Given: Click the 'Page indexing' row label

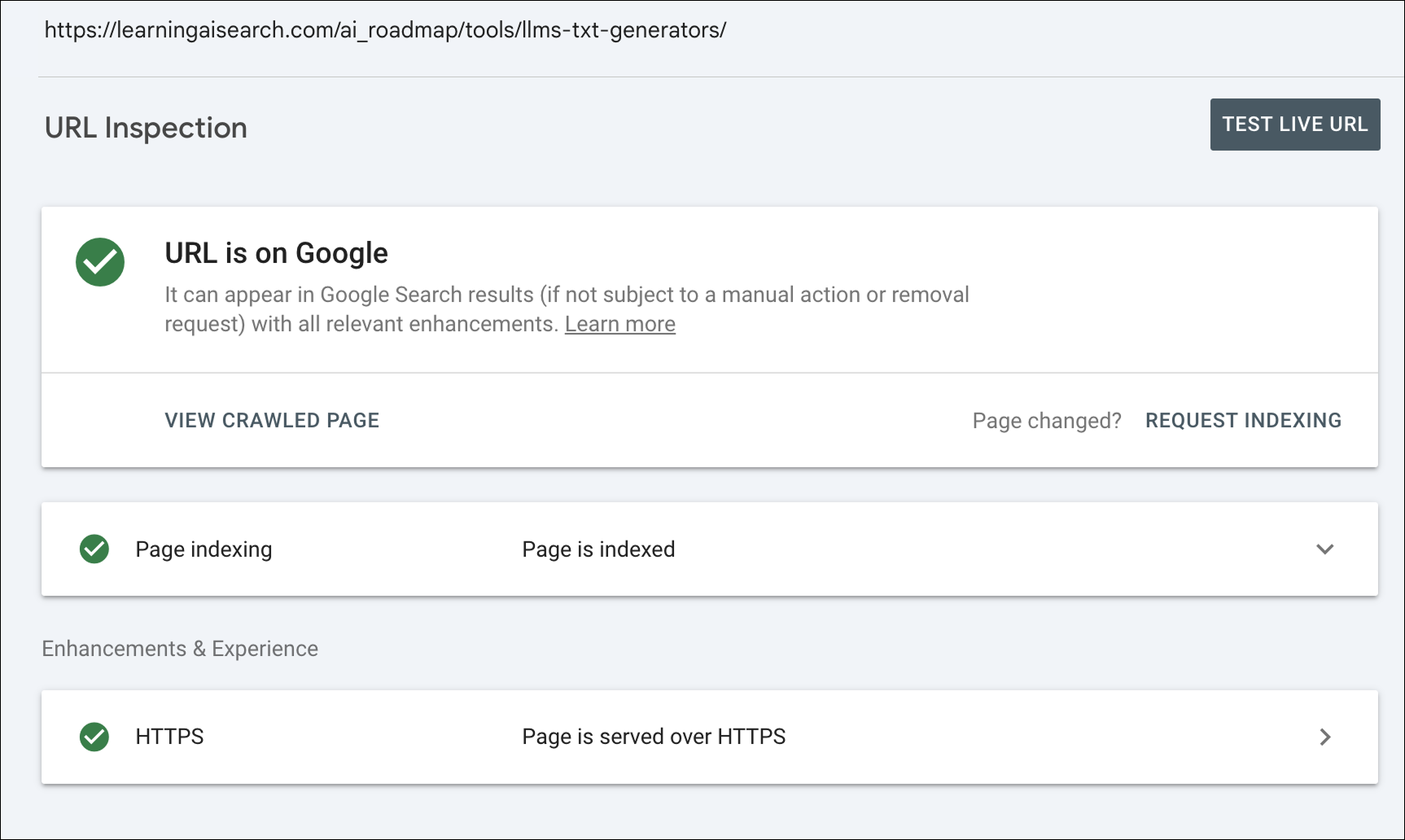Looking at the screenshot, I should [204, 549].
